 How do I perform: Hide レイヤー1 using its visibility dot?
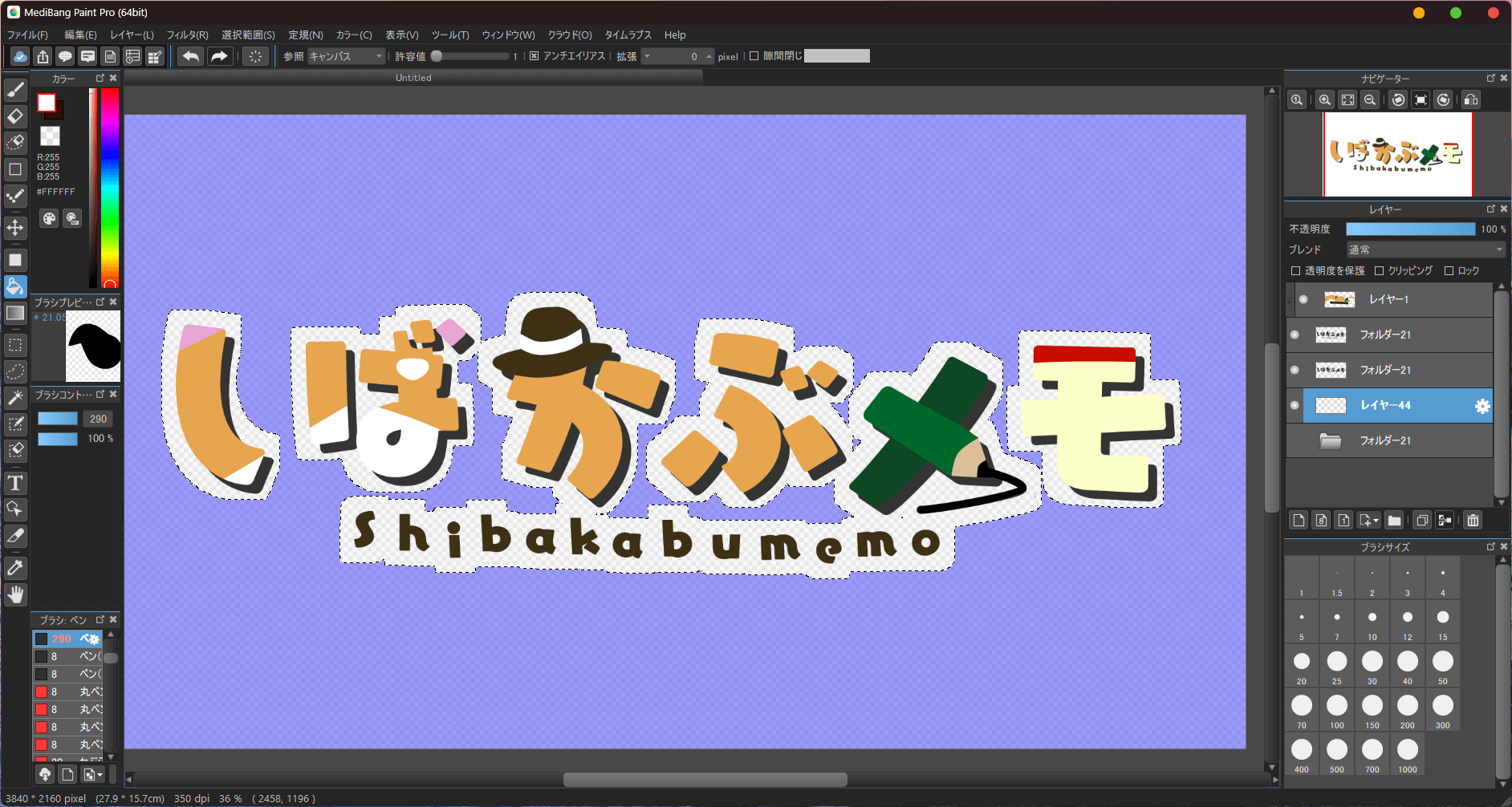[1303, 299]
